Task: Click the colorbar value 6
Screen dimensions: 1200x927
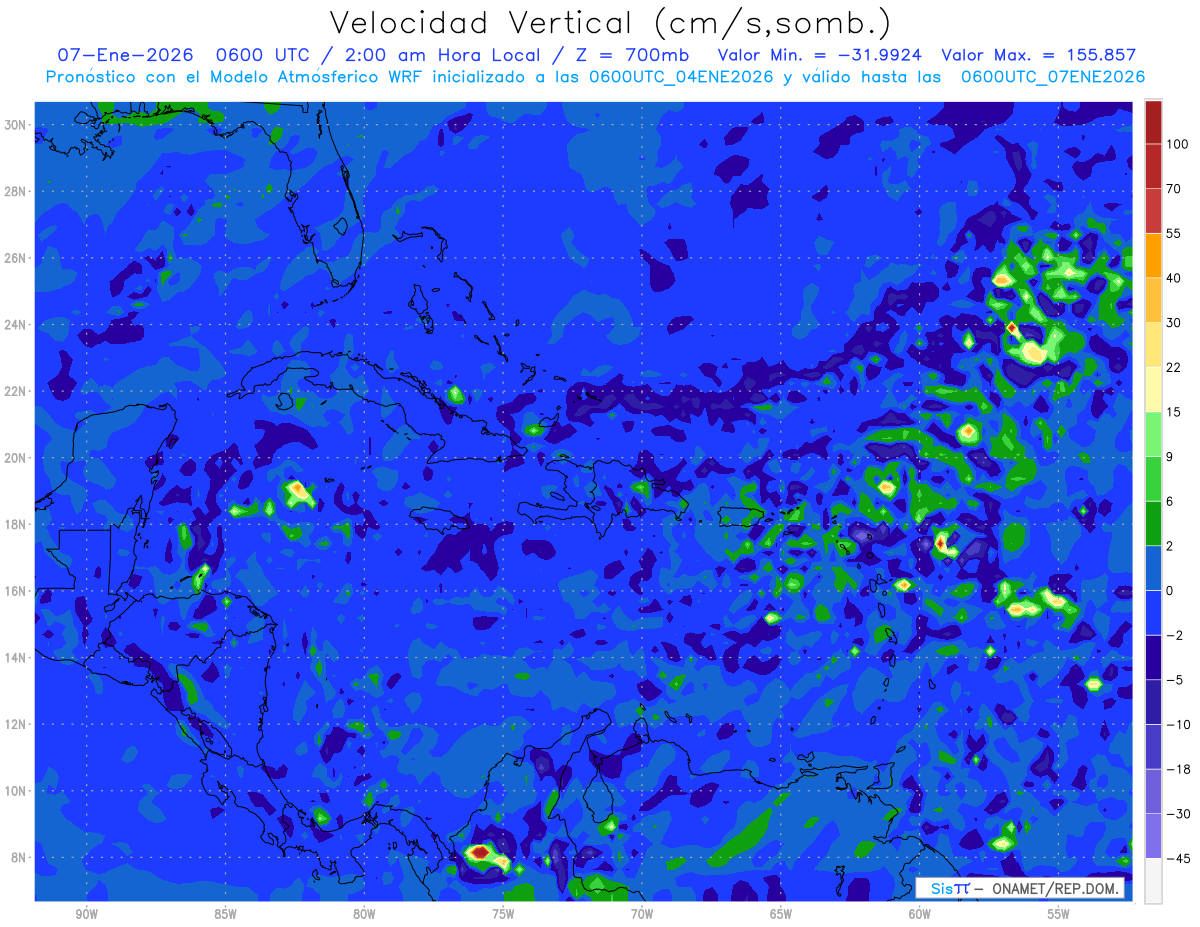Action: coord(1170,501)
